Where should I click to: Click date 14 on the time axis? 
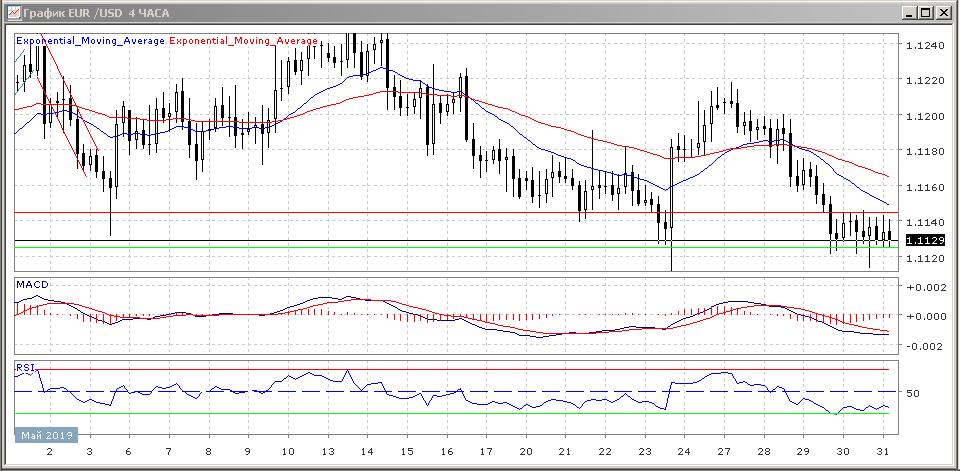click(366, 452)
